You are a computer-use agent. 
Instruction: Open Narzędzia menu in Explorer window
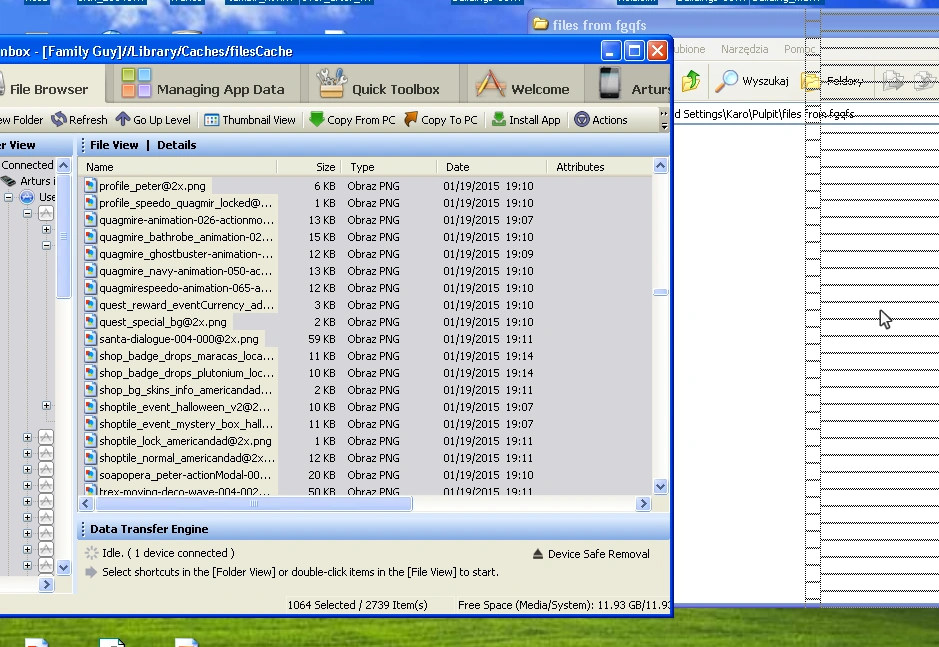point(744,49)
